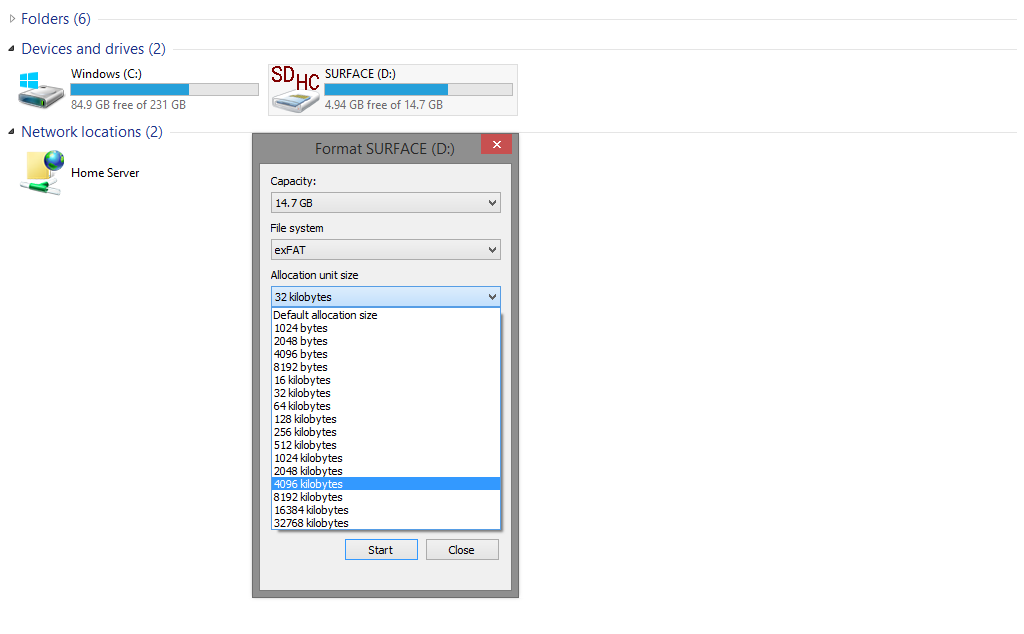
Task: Pick 128 kilobytes in the list
Action: click(385, 419)
